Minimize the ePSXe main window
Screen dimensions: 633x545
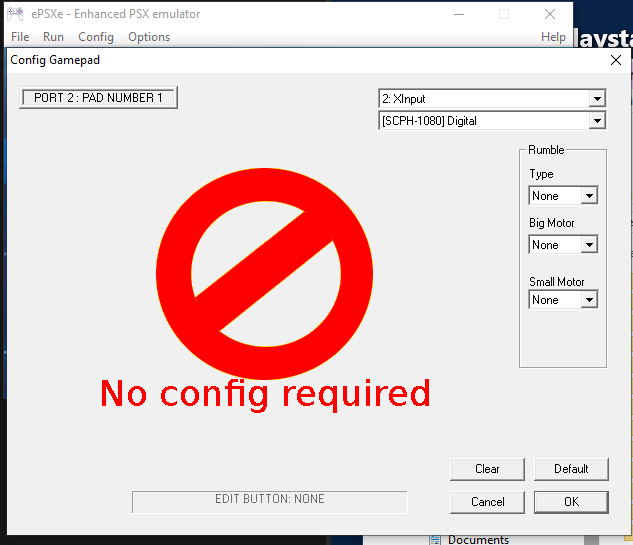click(459, 14)
